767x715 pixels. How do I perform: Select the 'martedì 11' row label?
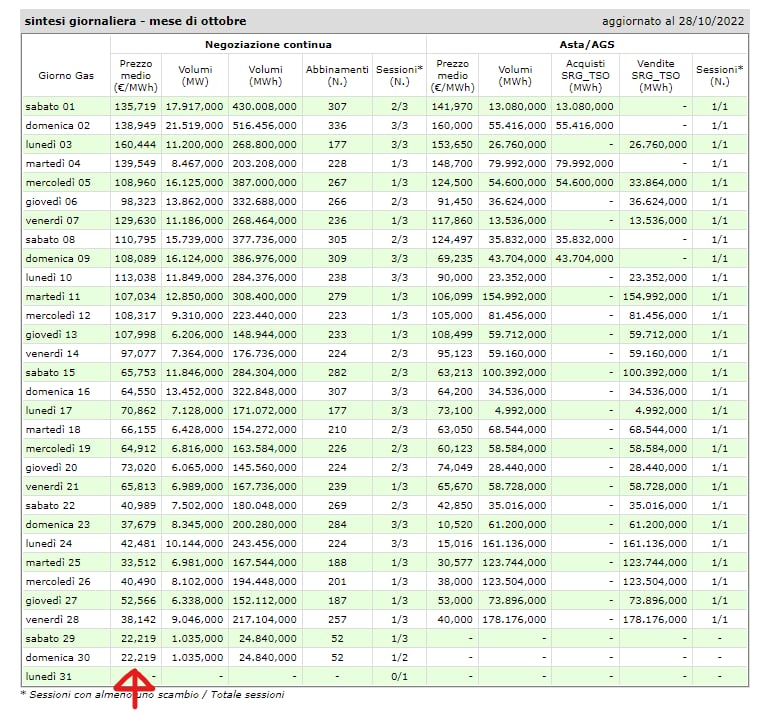click(54, 297)
